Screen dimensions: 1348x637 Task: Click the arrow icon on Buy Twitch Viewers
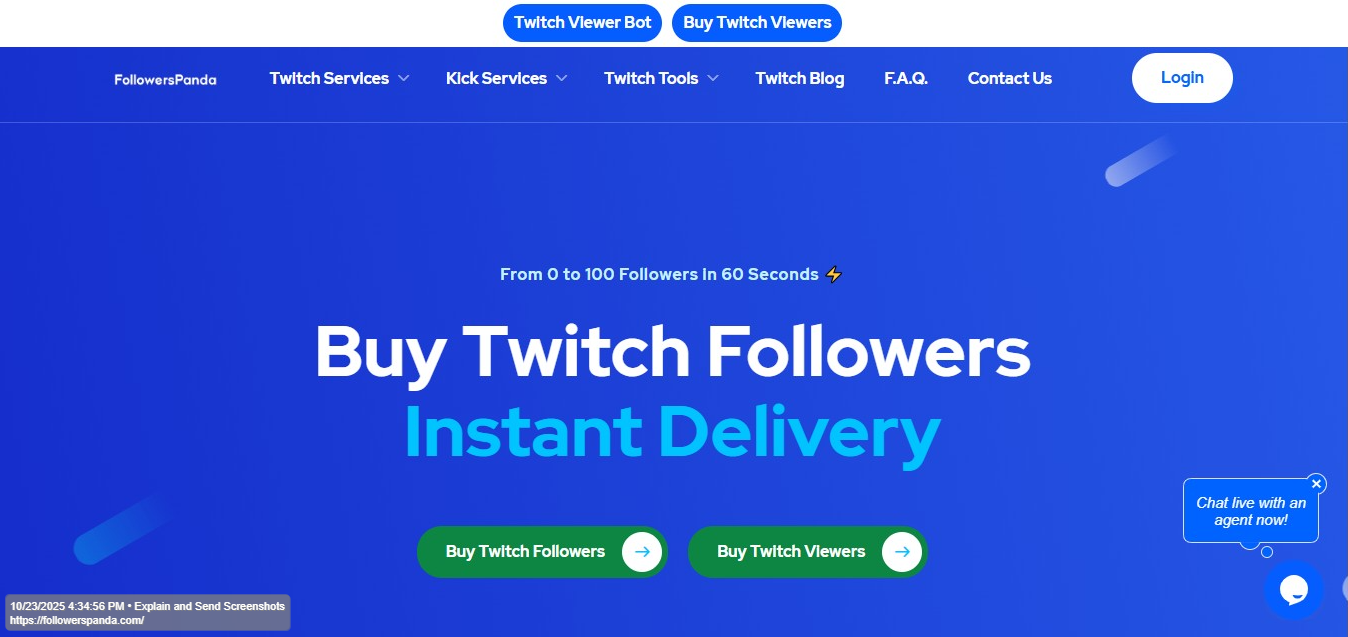[x=902, y=551]
